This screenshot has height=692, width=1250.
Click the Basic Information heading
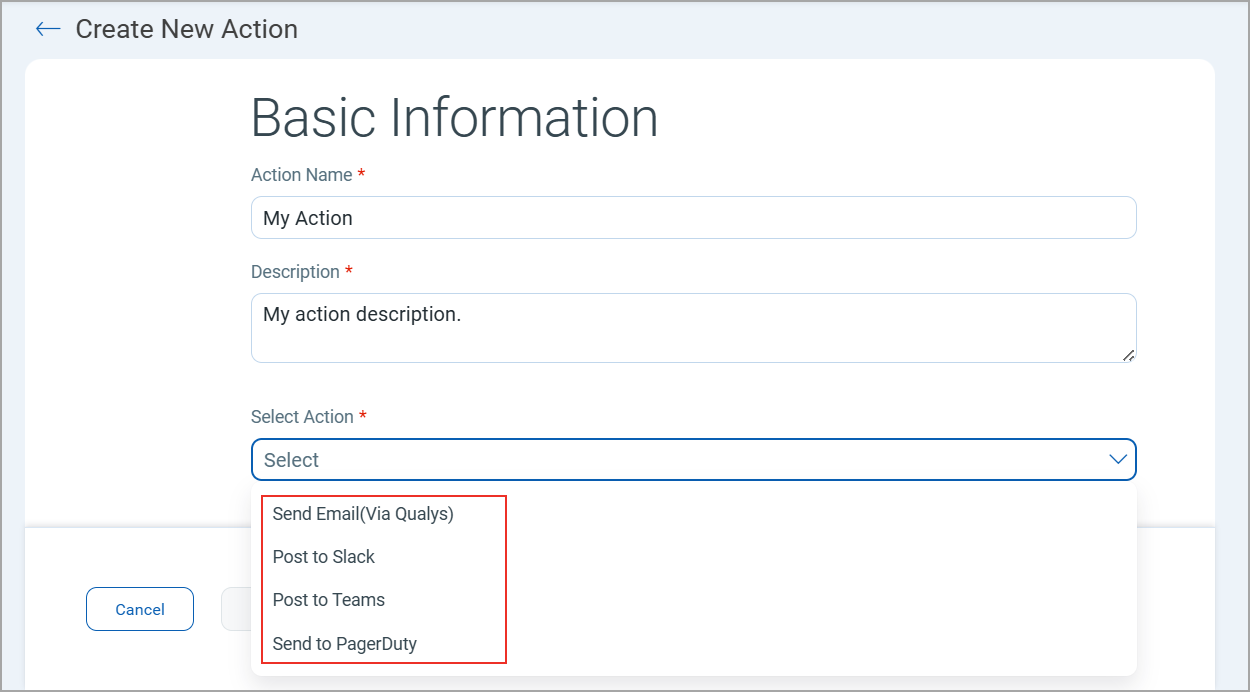454,118
